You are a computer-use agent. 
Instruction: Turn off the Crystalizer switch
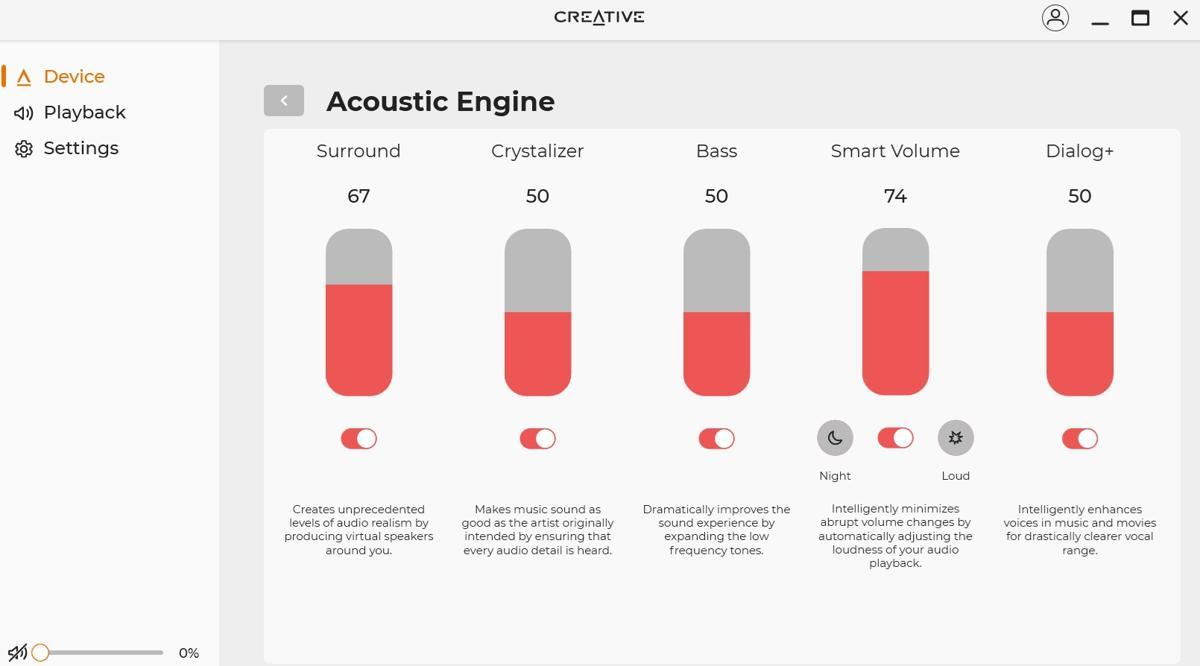click(x=538, y=438)
